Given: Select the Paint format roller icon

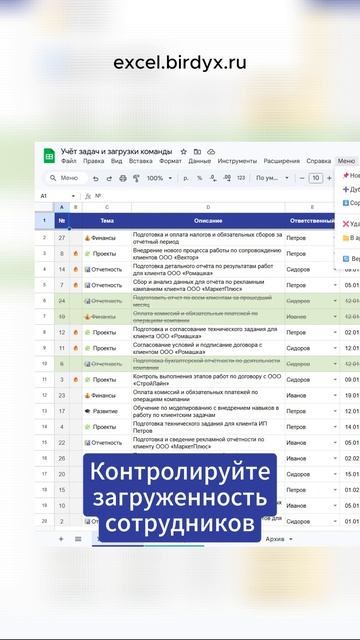Looking at the screenshot, I should [136, 178].
